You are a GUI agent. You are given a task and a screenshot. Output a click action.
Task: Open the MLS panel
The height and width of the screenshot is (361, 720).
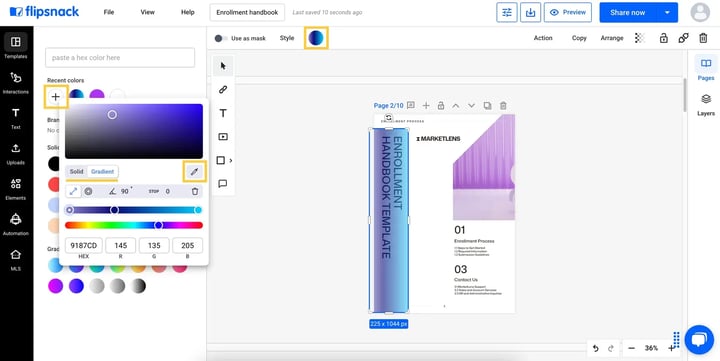click(16, 259)
